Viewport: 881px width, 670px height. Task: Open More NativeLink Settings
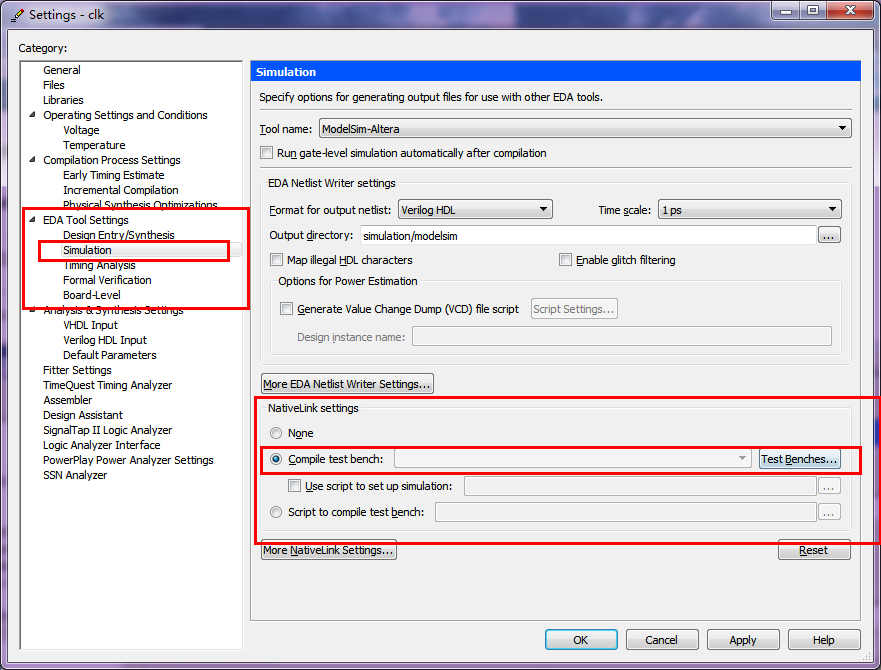[x=329, y=550]
